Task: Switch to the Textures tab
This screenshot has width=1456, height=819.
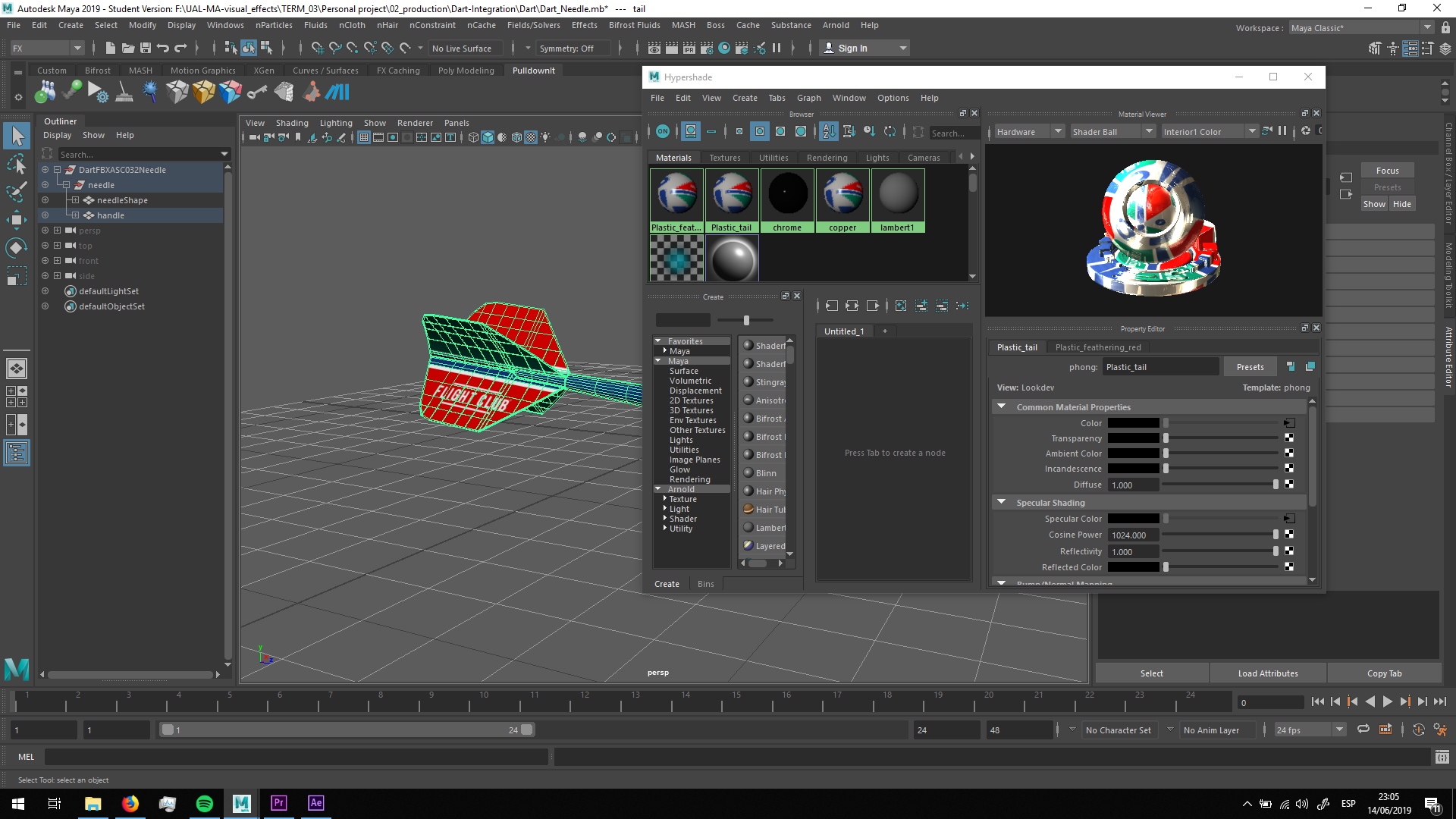Action: [724, 158]
